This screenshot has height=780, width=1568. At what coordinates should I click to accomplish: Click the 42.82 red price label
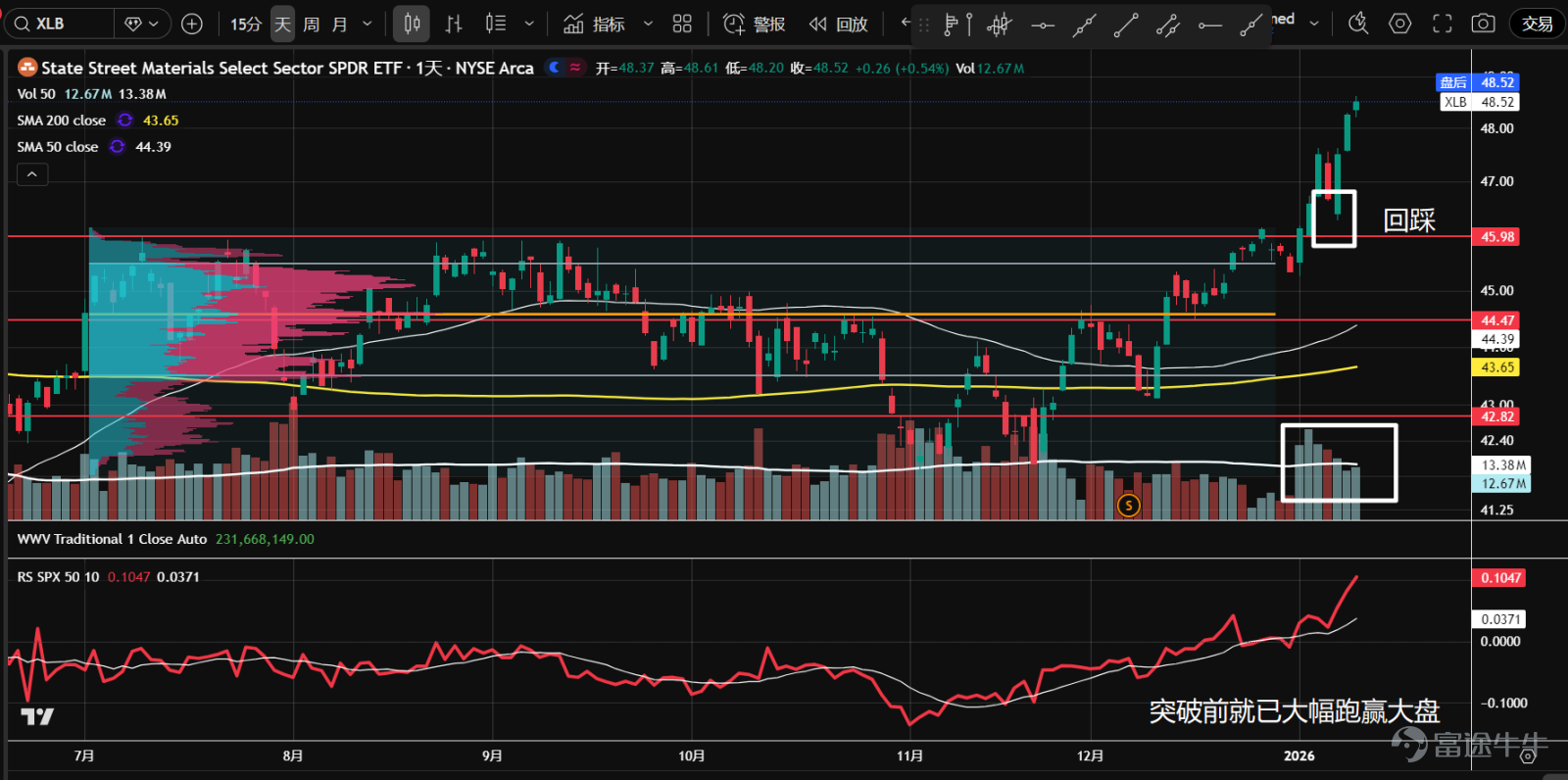pos(1496,416)
